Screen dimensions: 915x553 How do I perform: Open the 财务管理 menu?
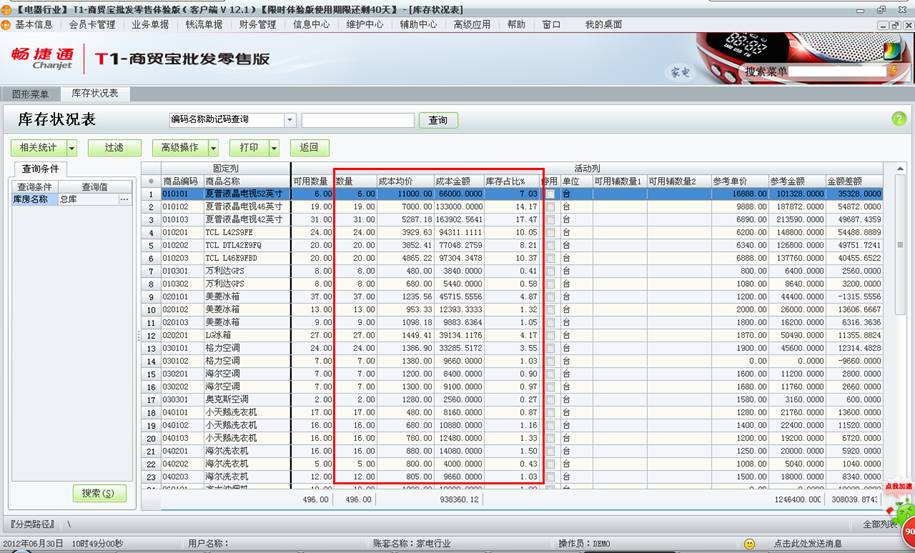257,24
